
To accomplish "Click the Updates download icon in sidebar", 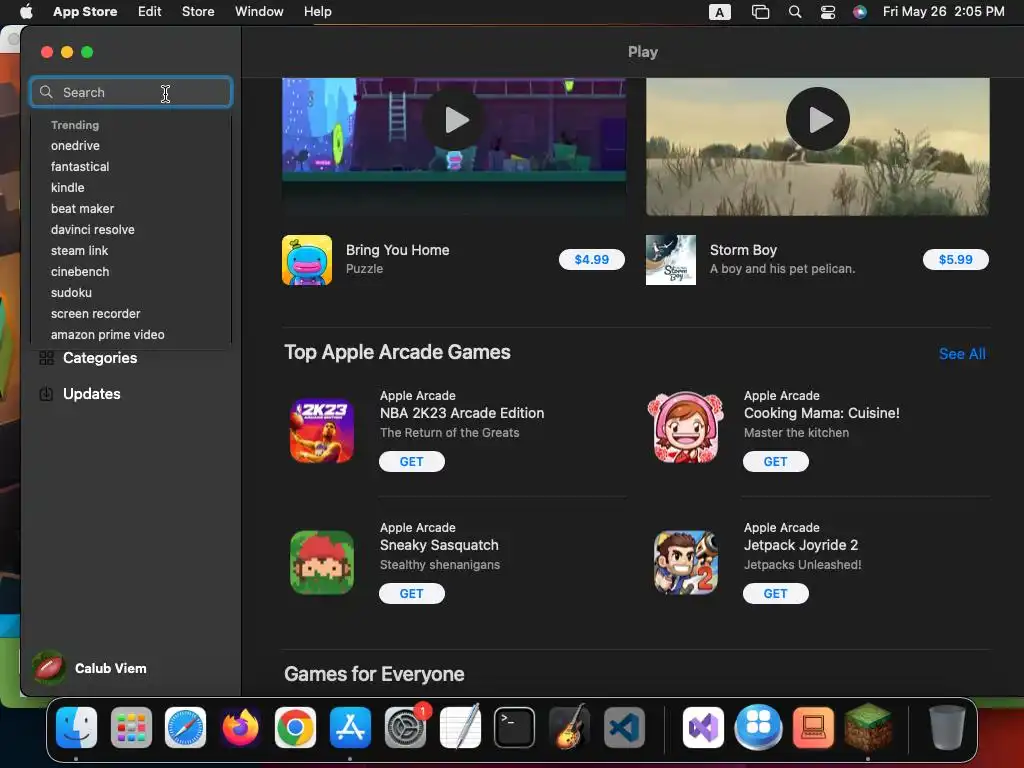I will coord(46,394).
